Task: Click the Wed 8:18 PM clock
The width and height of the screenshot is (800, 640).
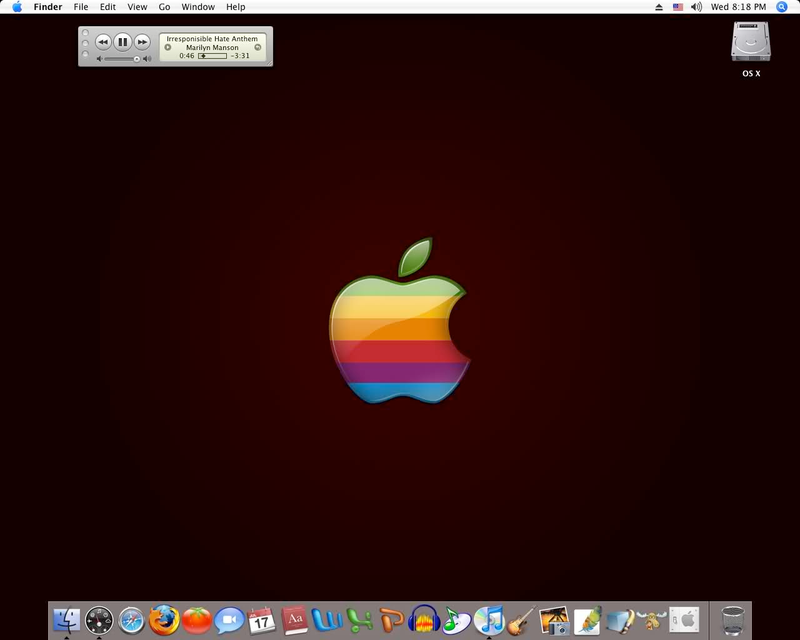Action: [738, 7]
